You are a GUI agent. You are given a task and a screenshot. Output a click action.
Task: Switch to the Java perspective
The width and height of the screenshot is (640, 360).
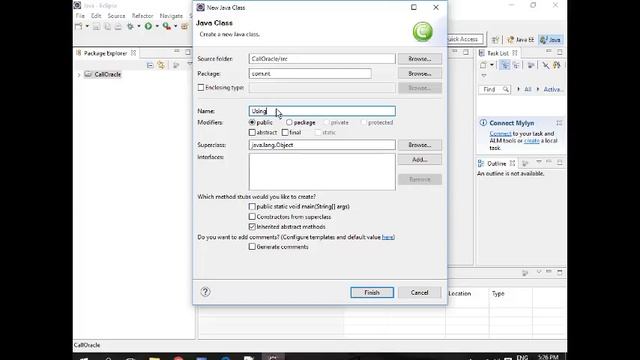[x=550, y=40]
